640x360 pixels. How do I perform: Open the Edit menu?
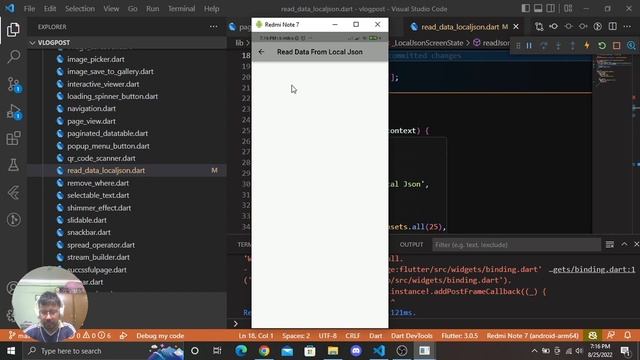(x=50, y=9)
